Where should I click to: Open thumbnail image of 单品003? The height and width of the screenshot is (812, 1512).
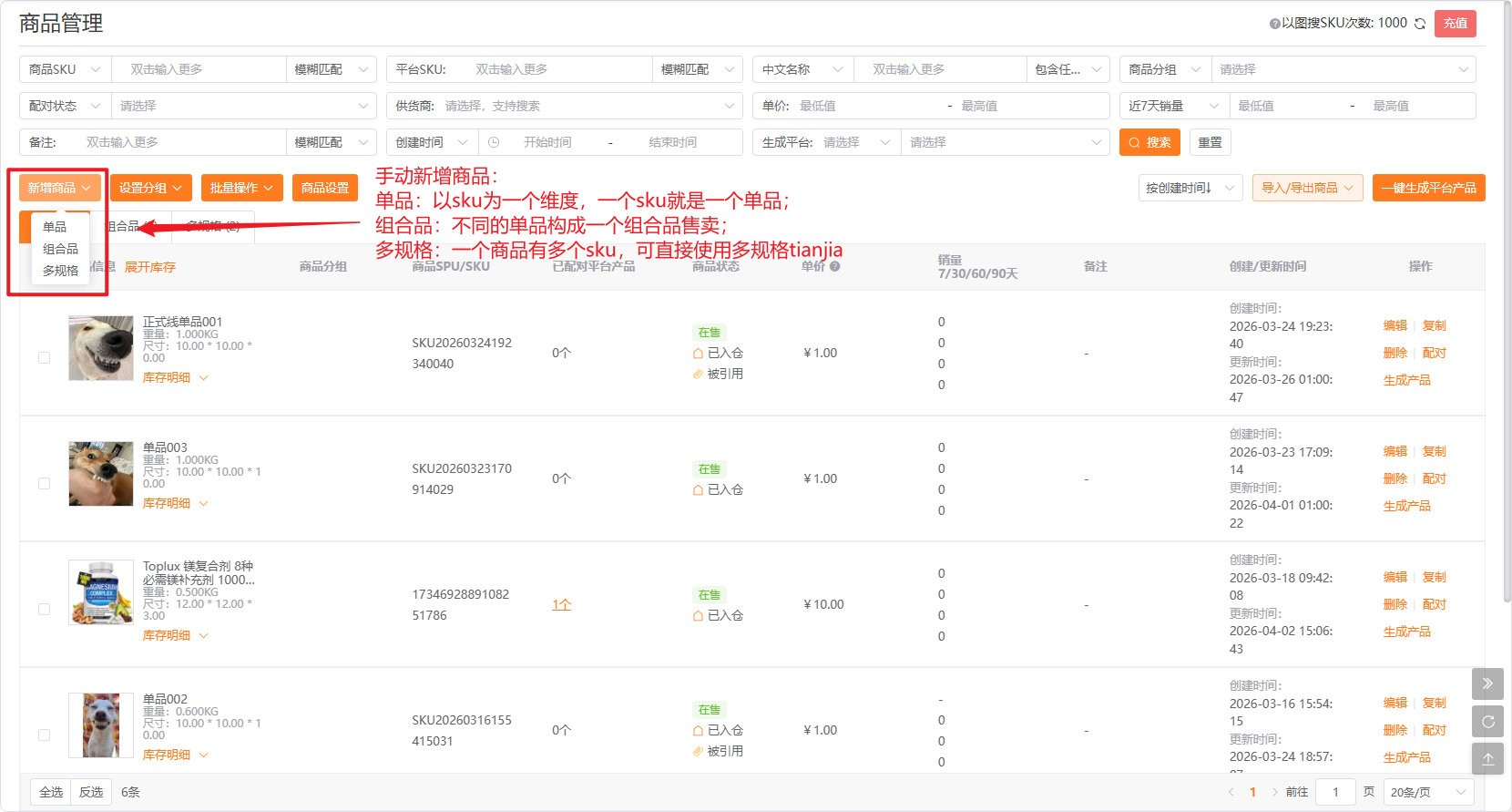coord(101,474)
